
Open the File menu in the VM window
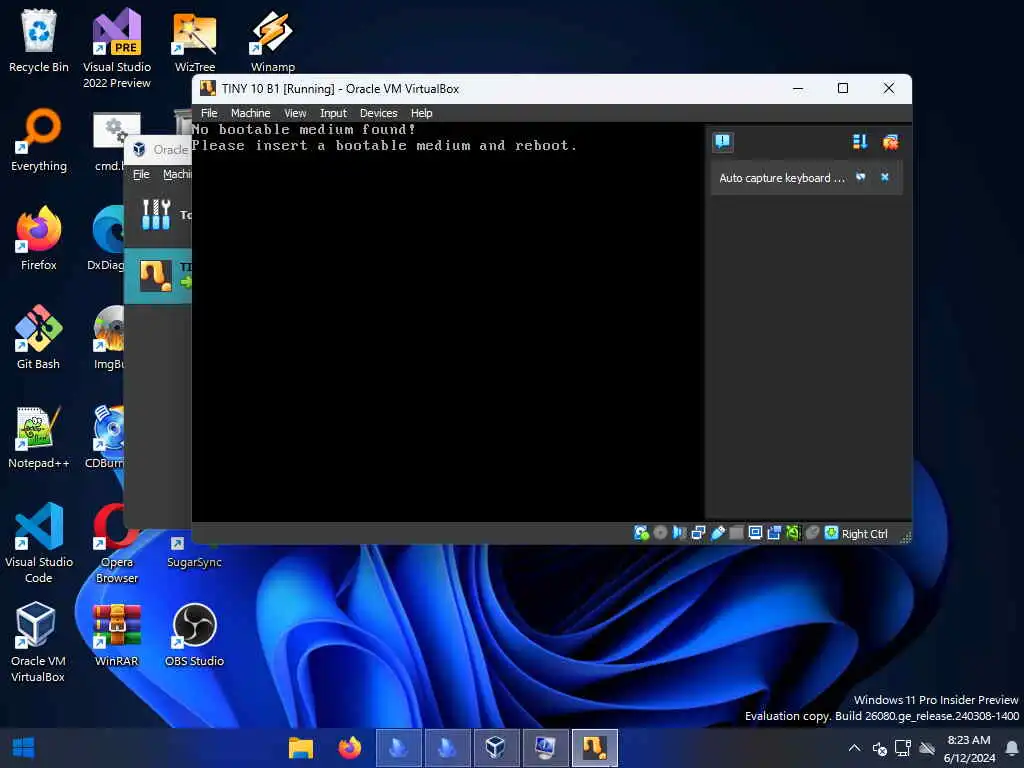(x=209, y=113)
